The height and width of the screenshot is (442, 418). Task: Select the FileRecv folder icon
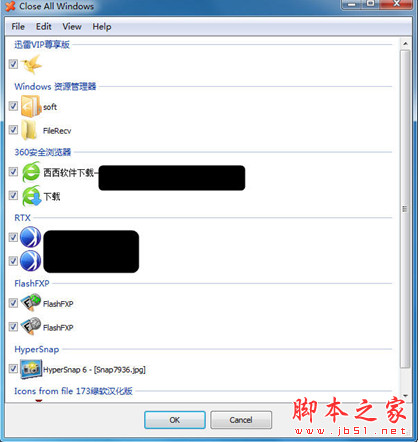[29, 130]
